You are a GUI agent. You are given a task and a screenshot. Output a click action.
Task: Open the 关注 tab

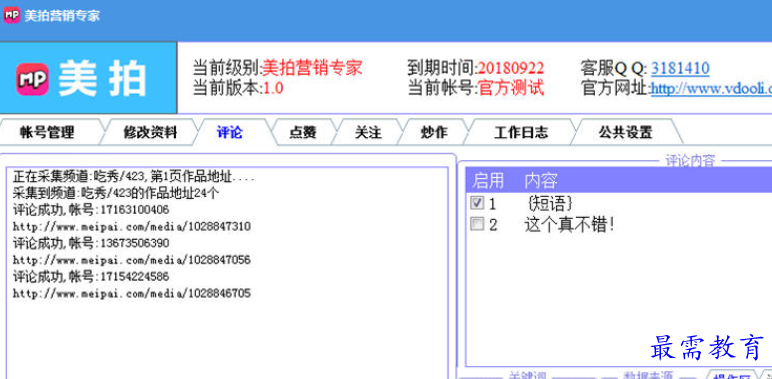[368, 132]
